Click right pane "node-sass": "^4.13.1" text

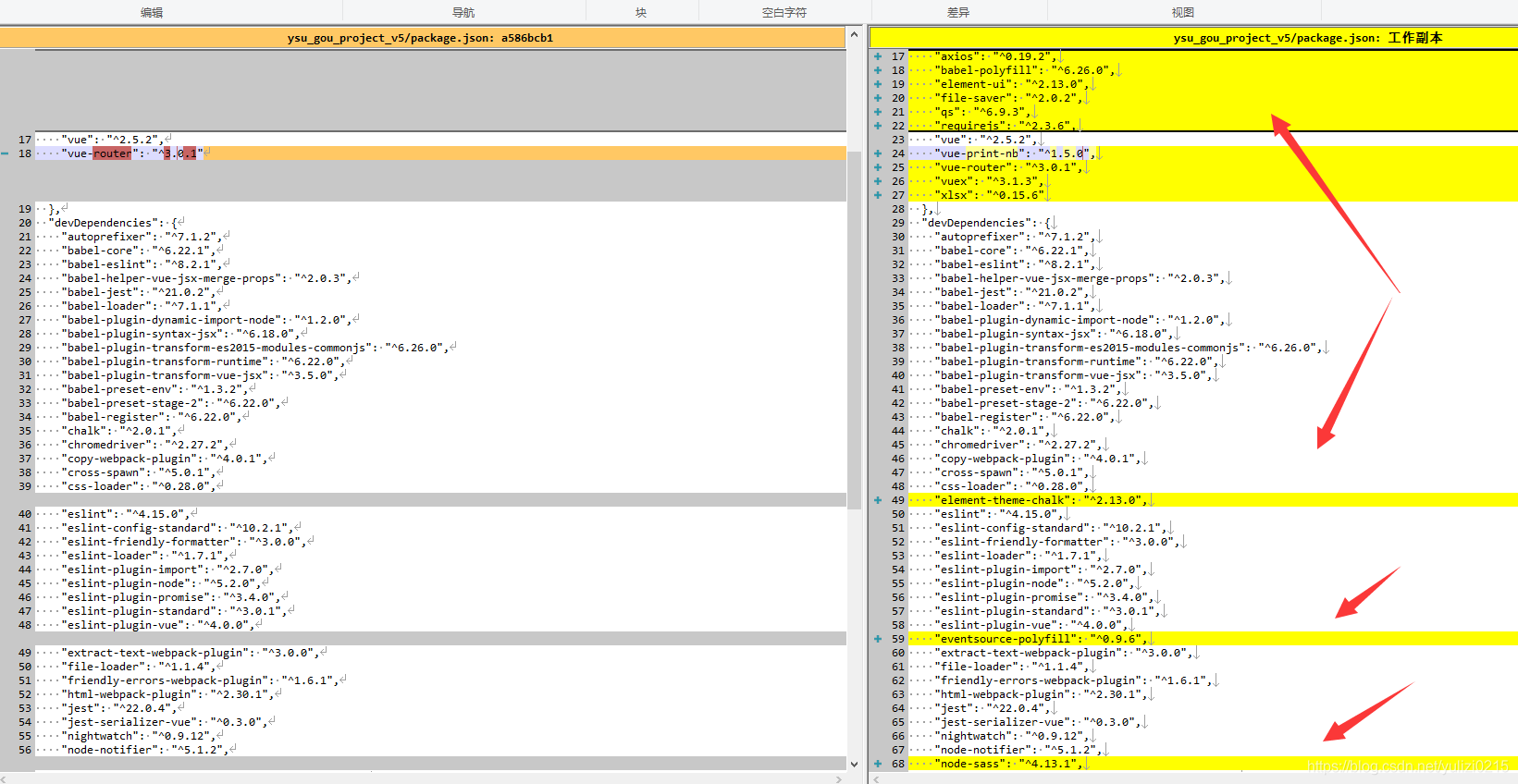pos(1008,764)
